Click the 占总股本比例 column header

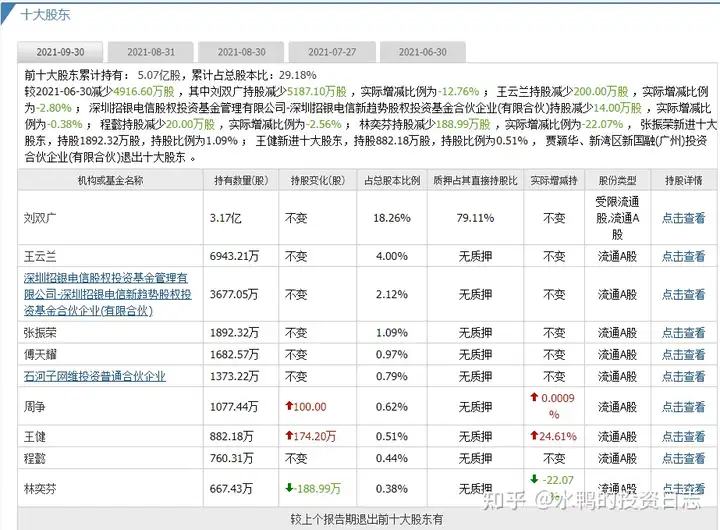392,180
